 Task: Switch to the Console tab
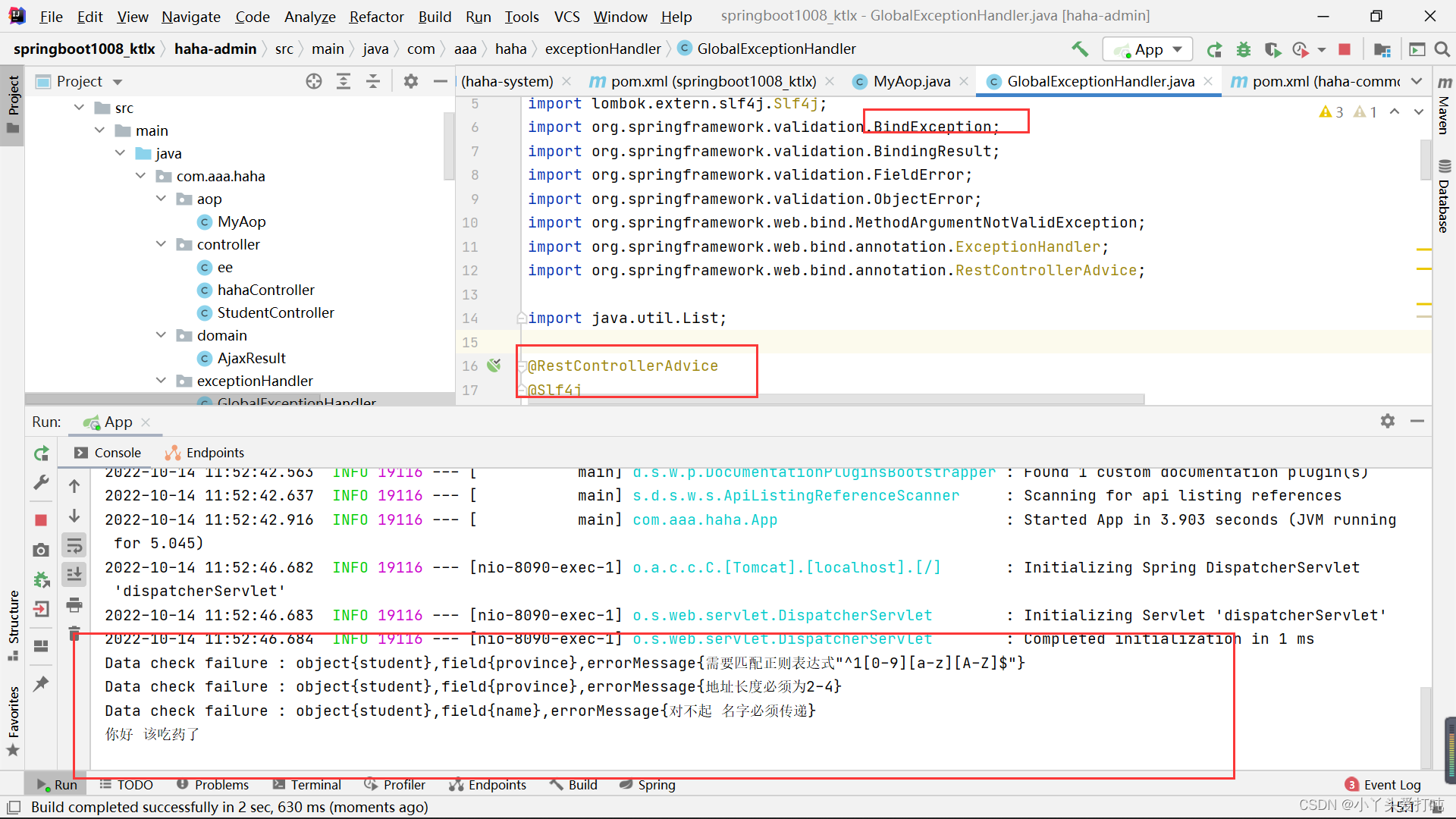tap(108, 453)
